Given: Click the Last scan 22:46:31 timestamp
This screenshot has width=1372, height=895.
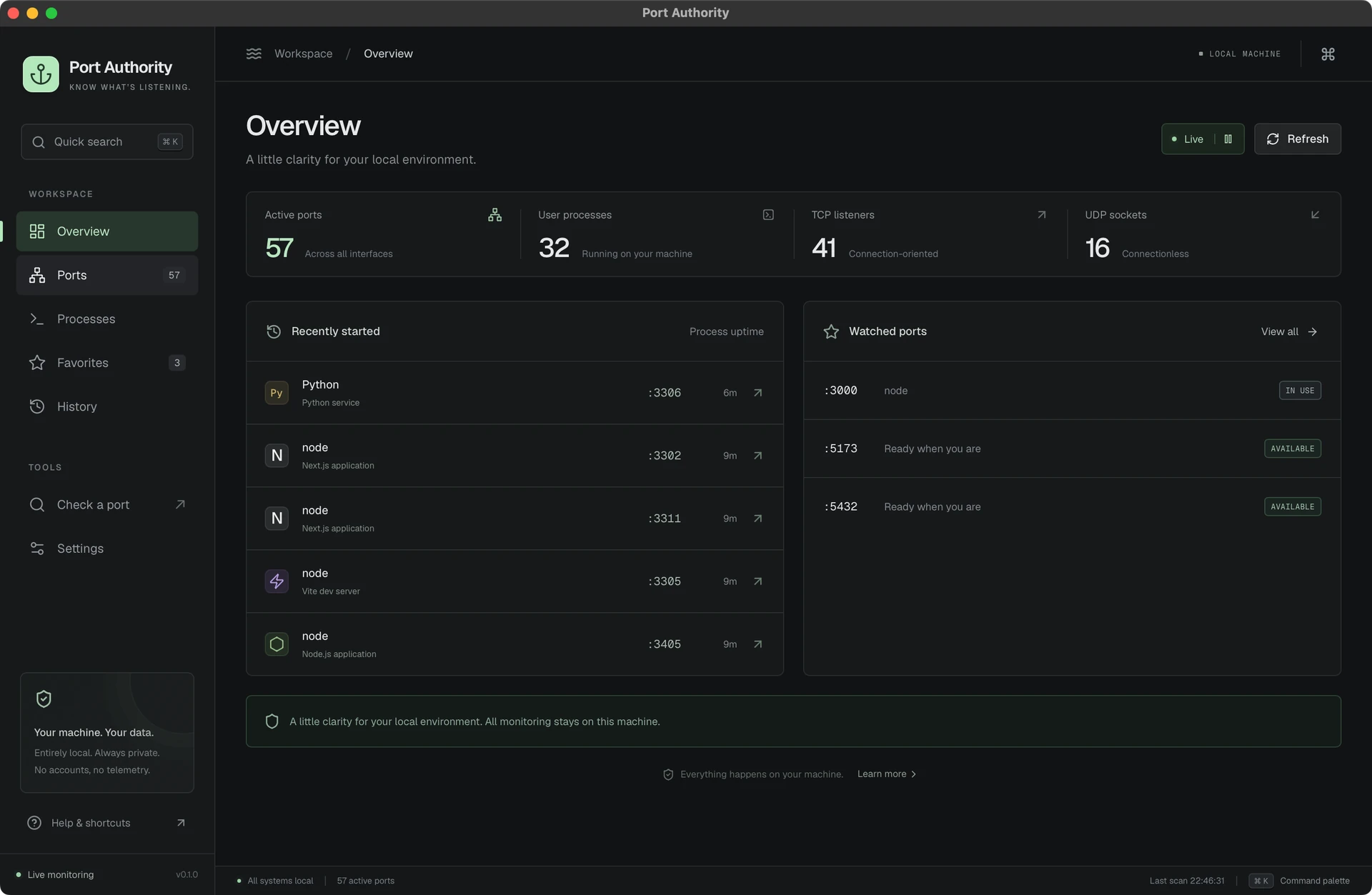Looking at the screenshot, I should (1187, 881).
